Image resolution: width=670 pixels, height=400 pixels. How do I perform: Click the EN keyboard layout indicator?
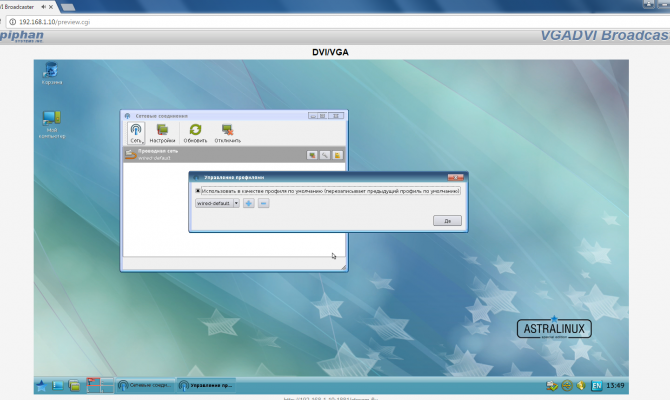[597, 386]
